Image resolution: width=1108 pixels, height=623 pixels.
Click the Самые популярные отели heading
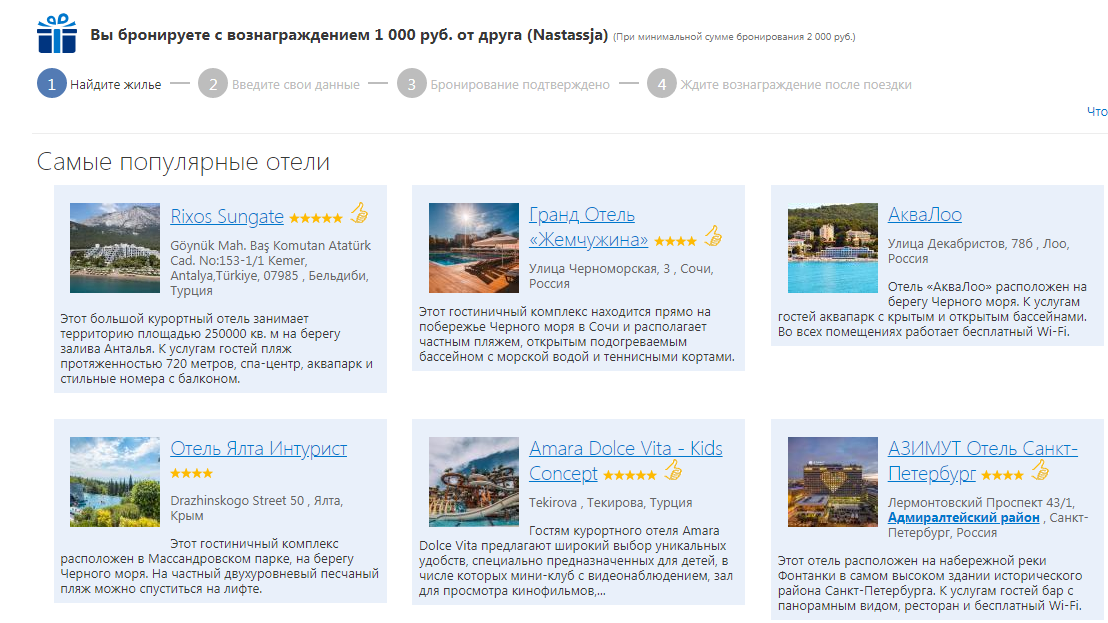click(183, 162)
